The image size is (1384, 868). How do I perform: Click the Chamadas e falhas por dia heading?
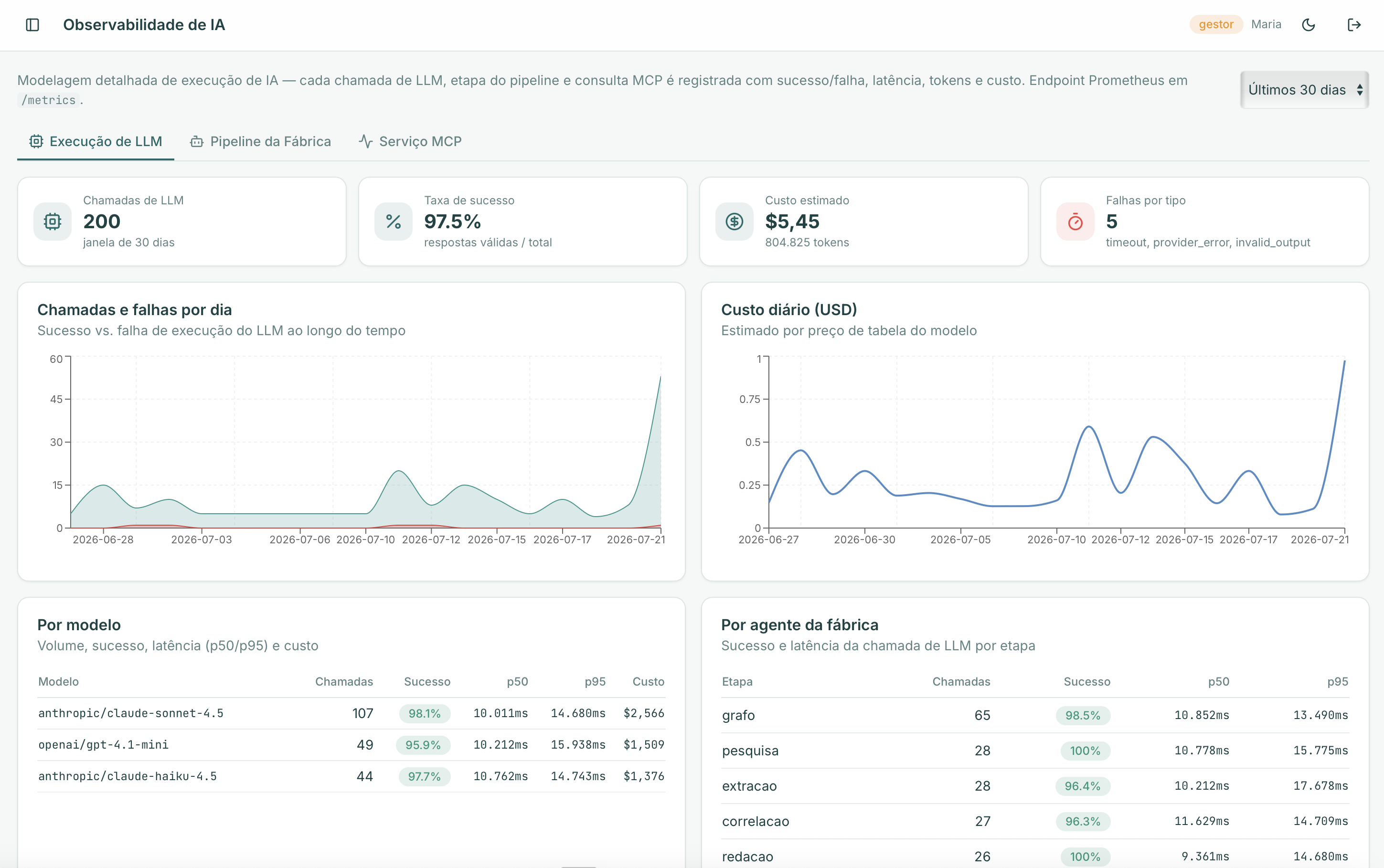[134, 310]
